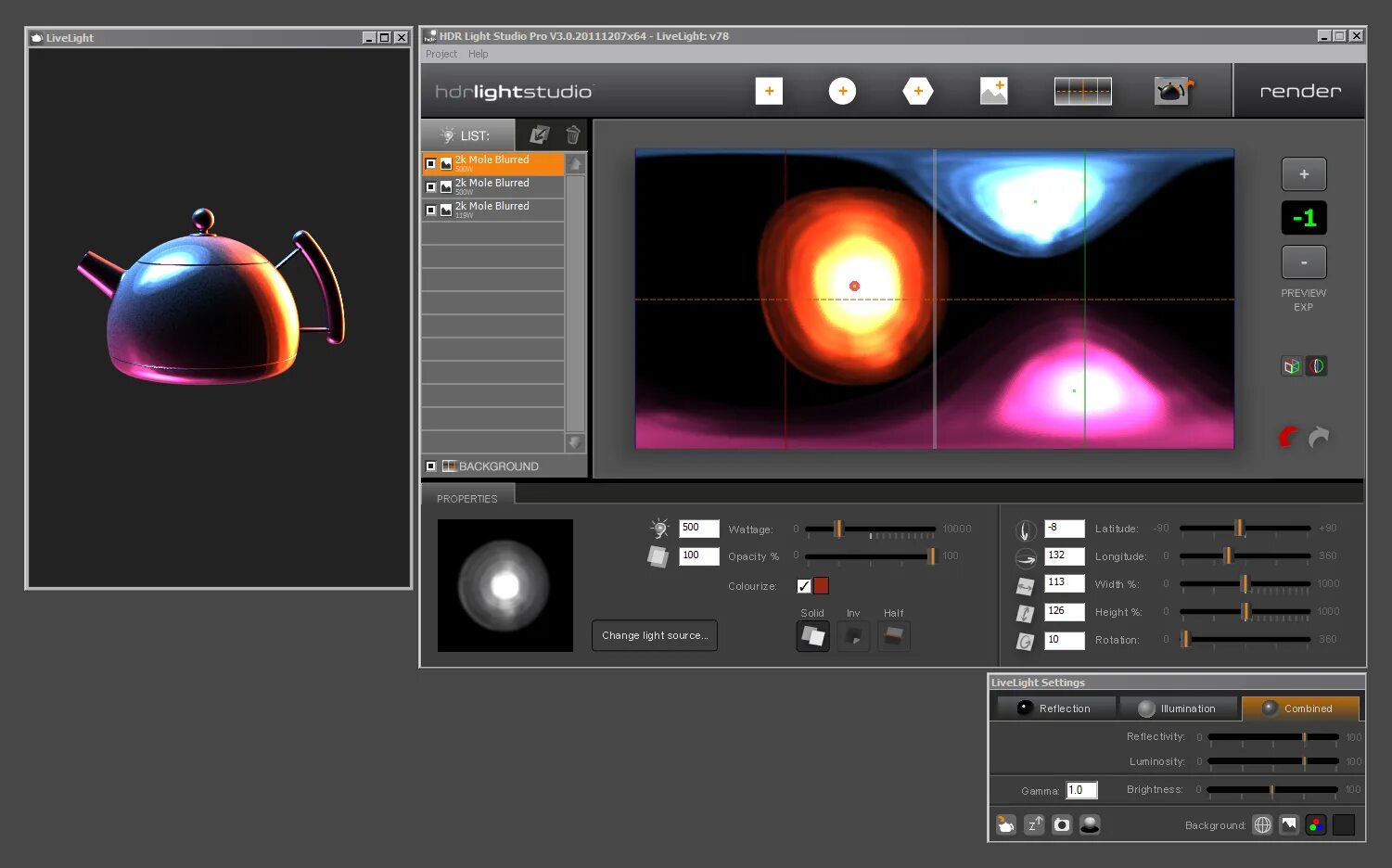
Task: Click the Longitude value field
Action: (1065, 556)
